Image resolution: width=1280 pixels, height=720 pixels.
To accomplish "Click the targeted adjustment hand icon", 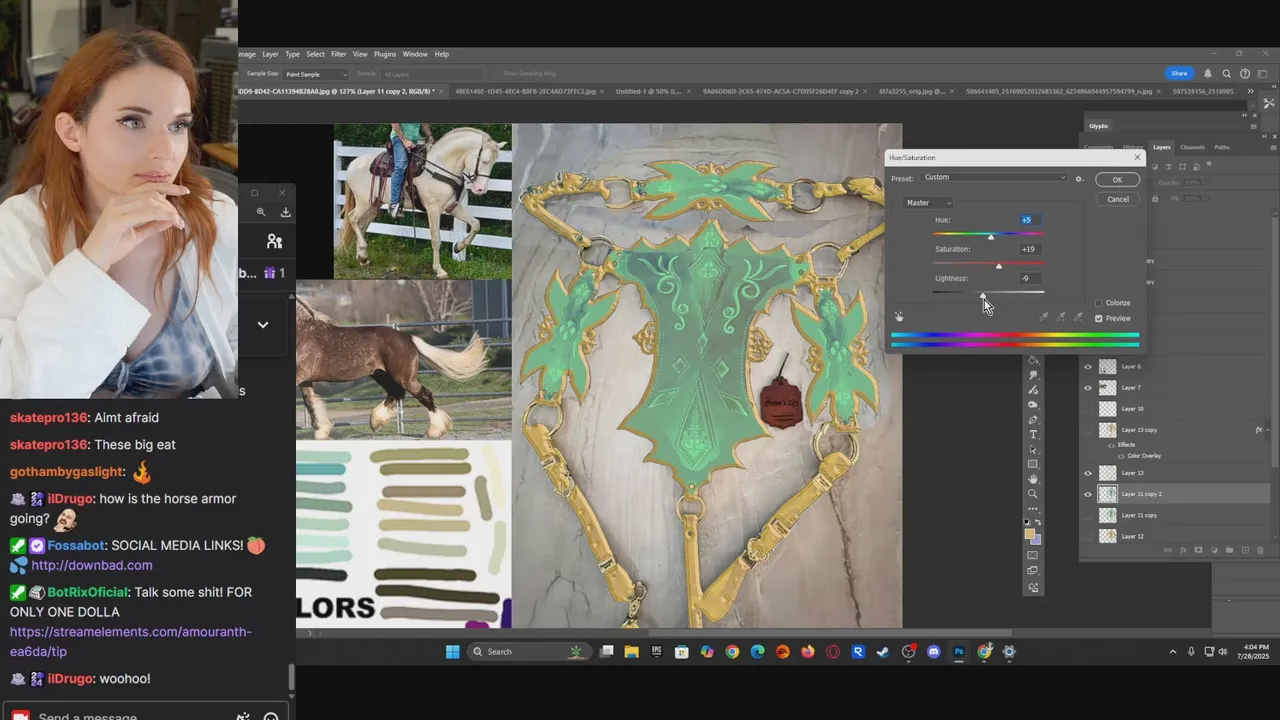I will pos(899,316).
